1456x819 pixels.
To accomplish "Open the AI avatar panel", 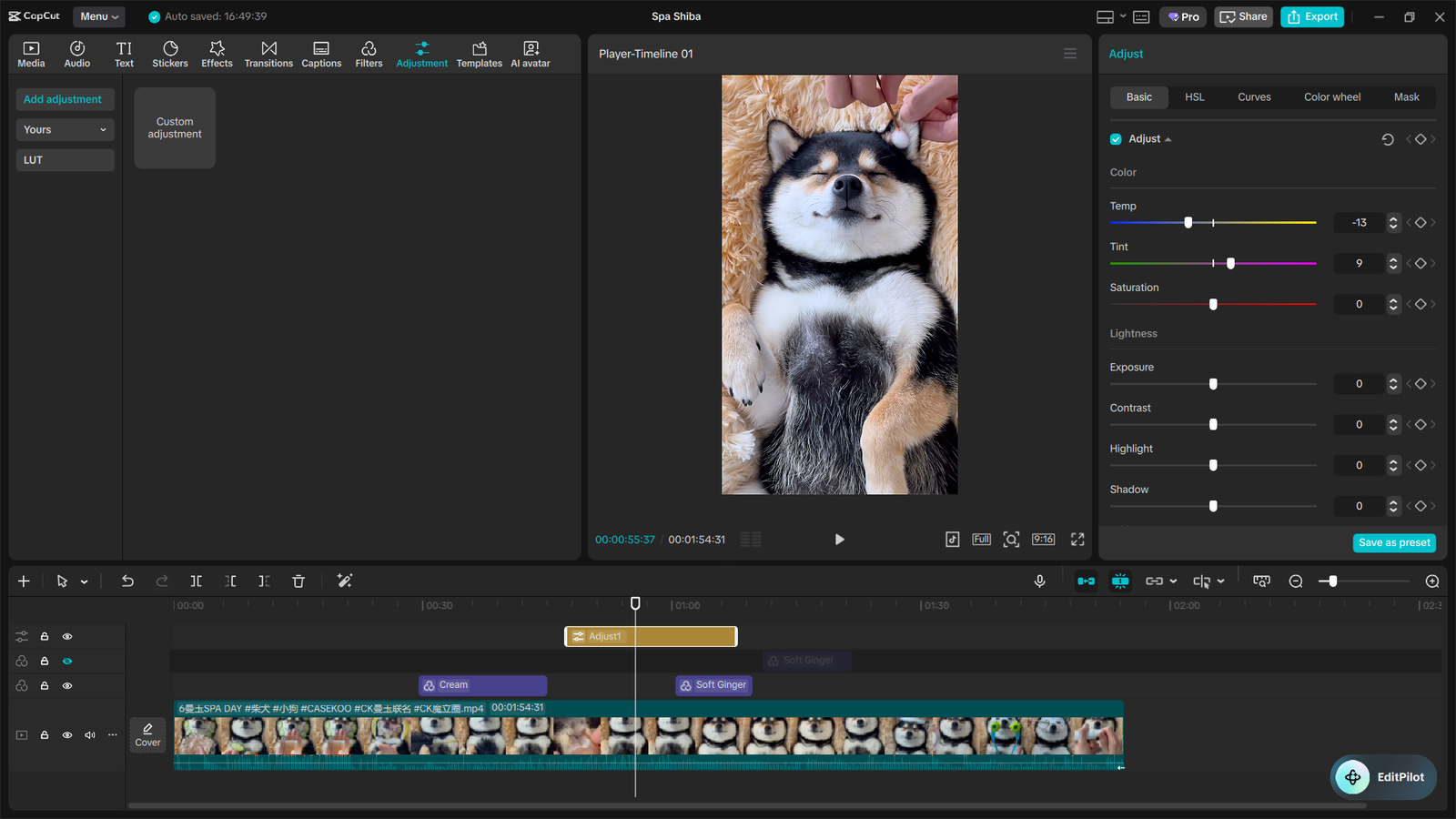I will point(530,53).
